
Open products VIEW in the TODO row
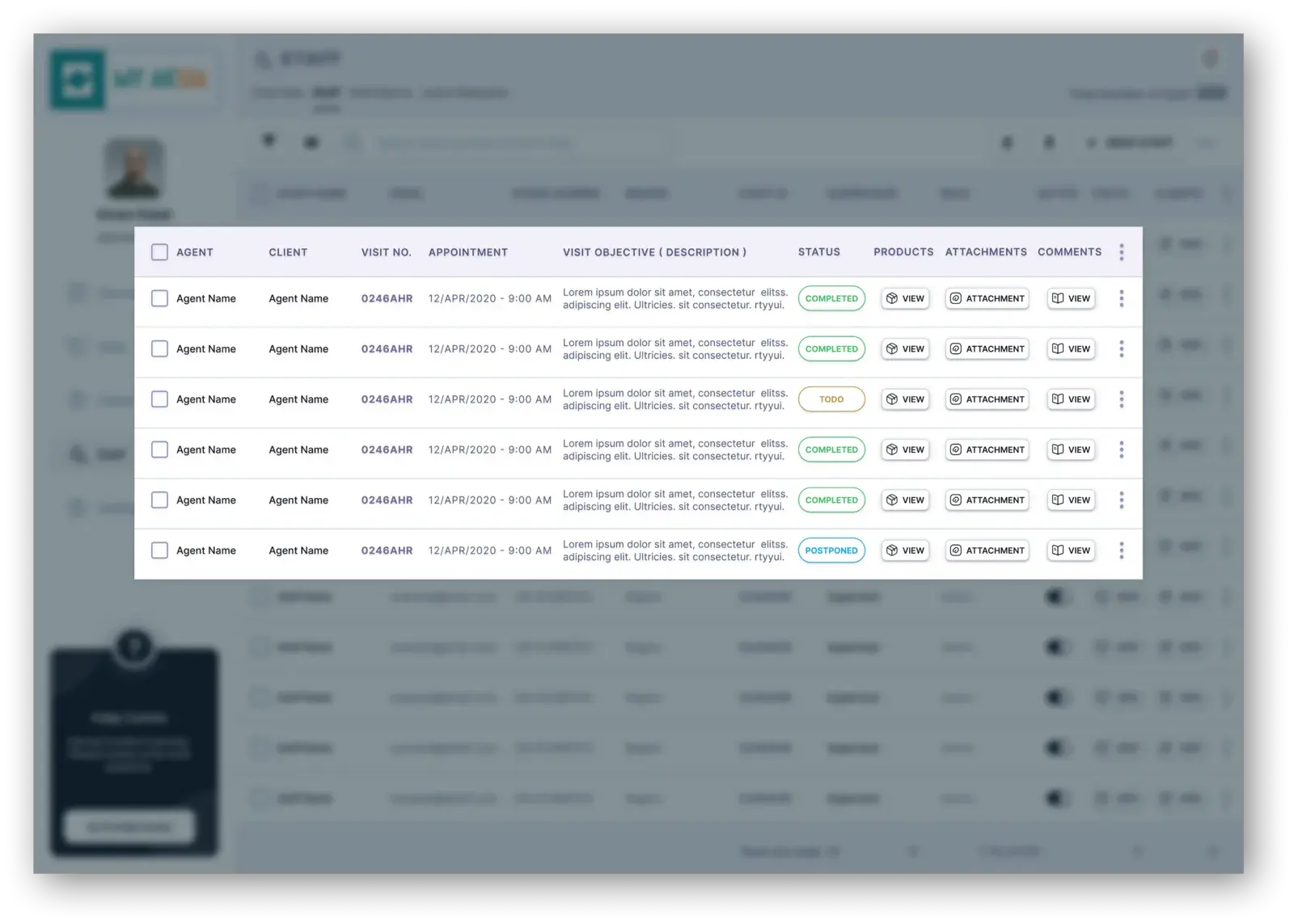[905, 399]
